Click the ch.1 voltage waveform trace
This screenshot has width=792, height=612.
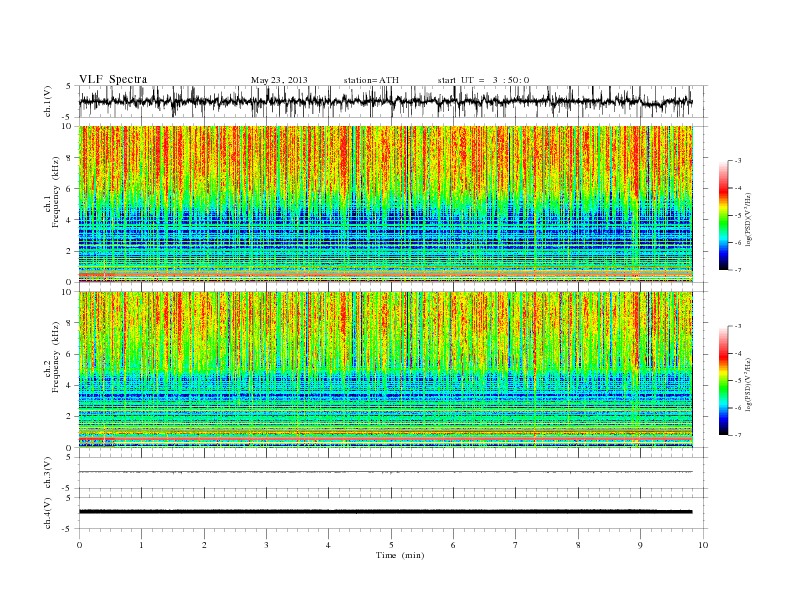tap(385, 101)
